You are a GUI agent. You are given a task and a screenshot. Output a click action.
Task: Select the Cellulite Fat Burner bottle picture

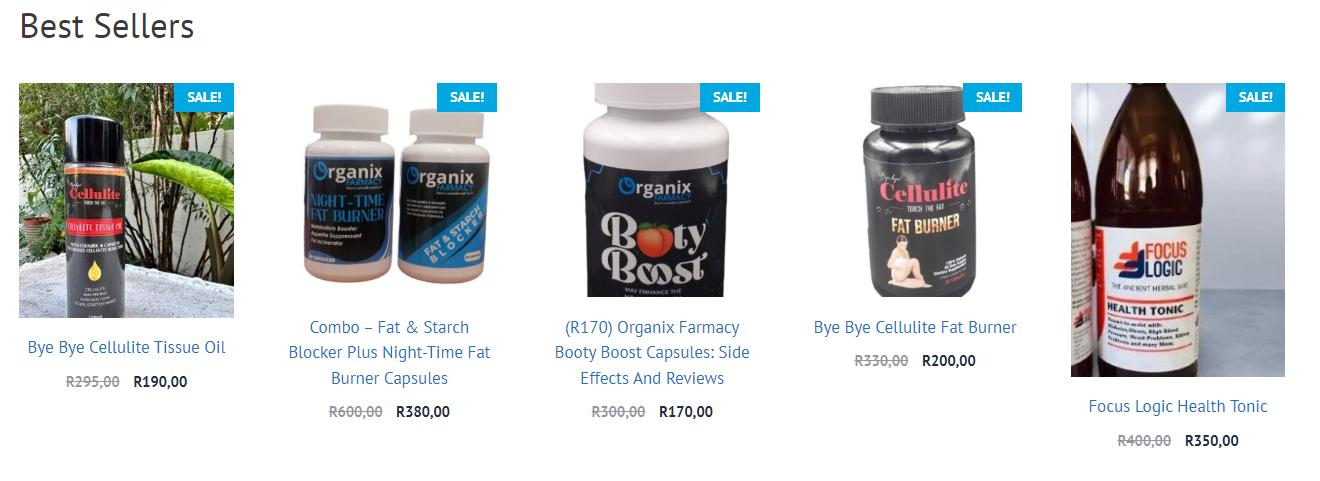(x=915, y=190)
